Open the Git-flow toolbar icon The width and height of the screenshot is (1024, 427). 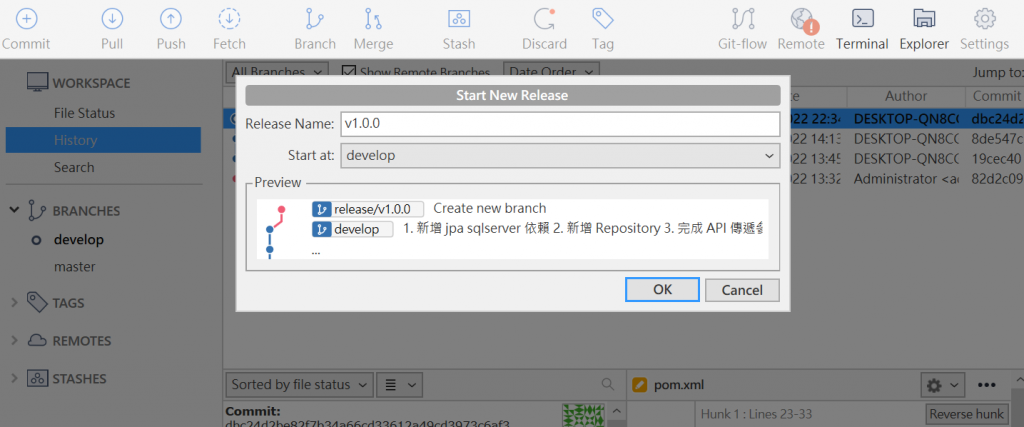coord(743,19)
